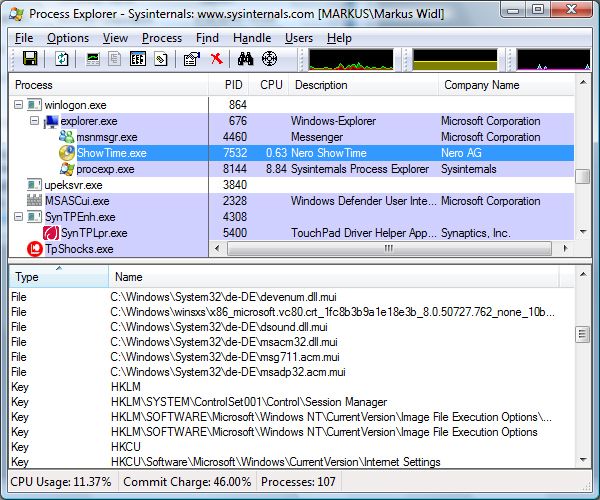Click the handle pane down scroll arrow

pyautogui.click(x=583, y=459)
